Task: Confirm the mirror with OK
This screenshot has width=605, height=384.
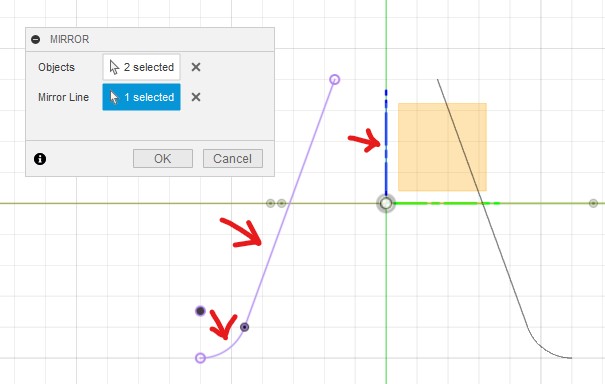Action: [163, 159]
